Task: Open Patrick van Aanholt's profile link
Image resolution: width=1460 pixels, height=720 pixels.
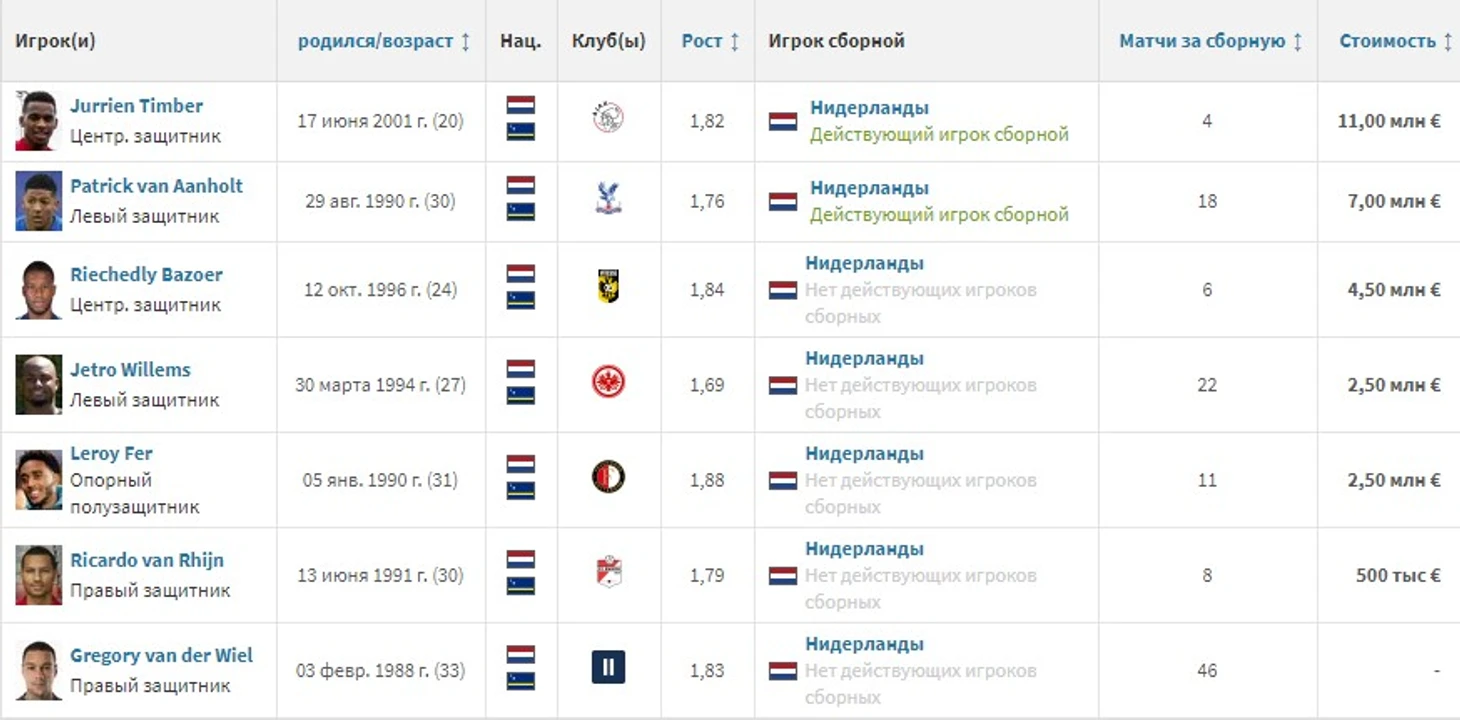Action: (156, 186)
